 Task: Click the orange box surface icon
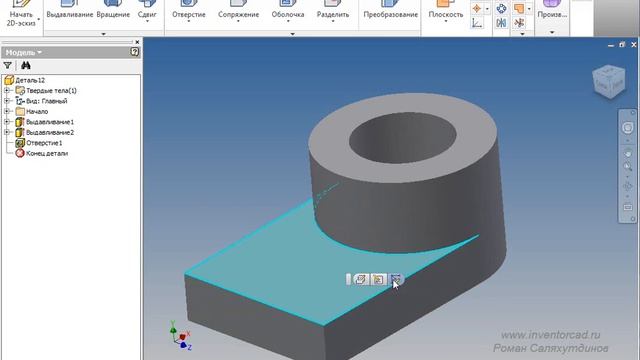(519, 8)
